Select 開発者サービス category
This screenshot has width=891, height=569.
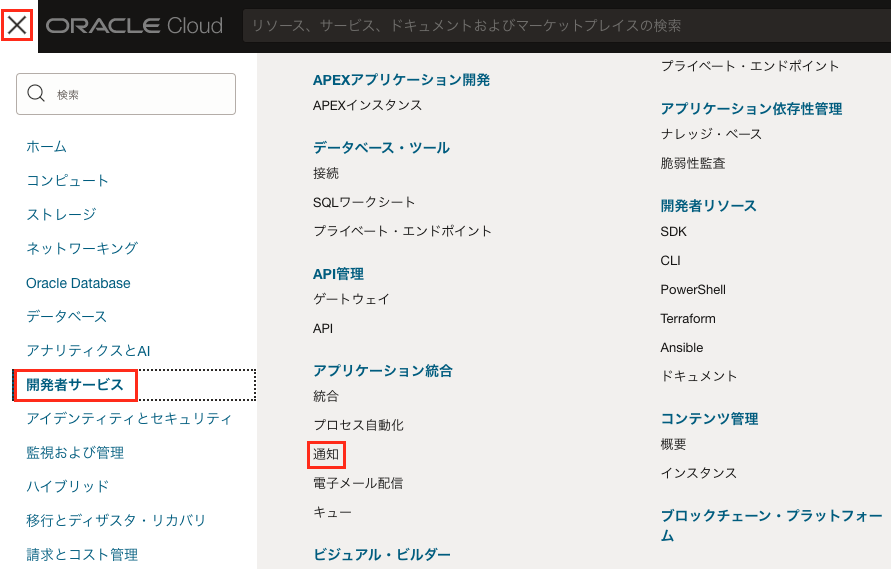click(75, 385)
